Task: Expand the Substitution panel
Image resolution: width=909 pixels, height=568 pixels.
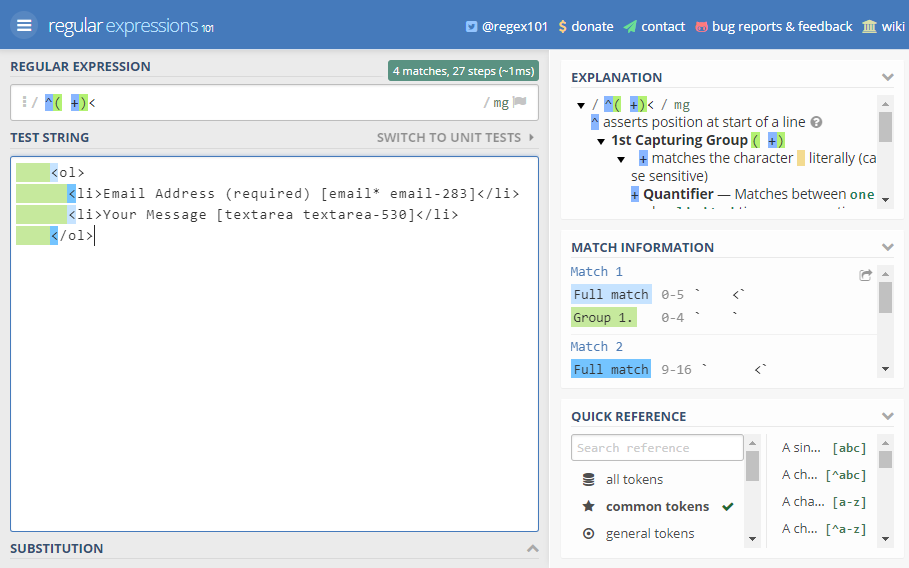Action: pos(532,548)
